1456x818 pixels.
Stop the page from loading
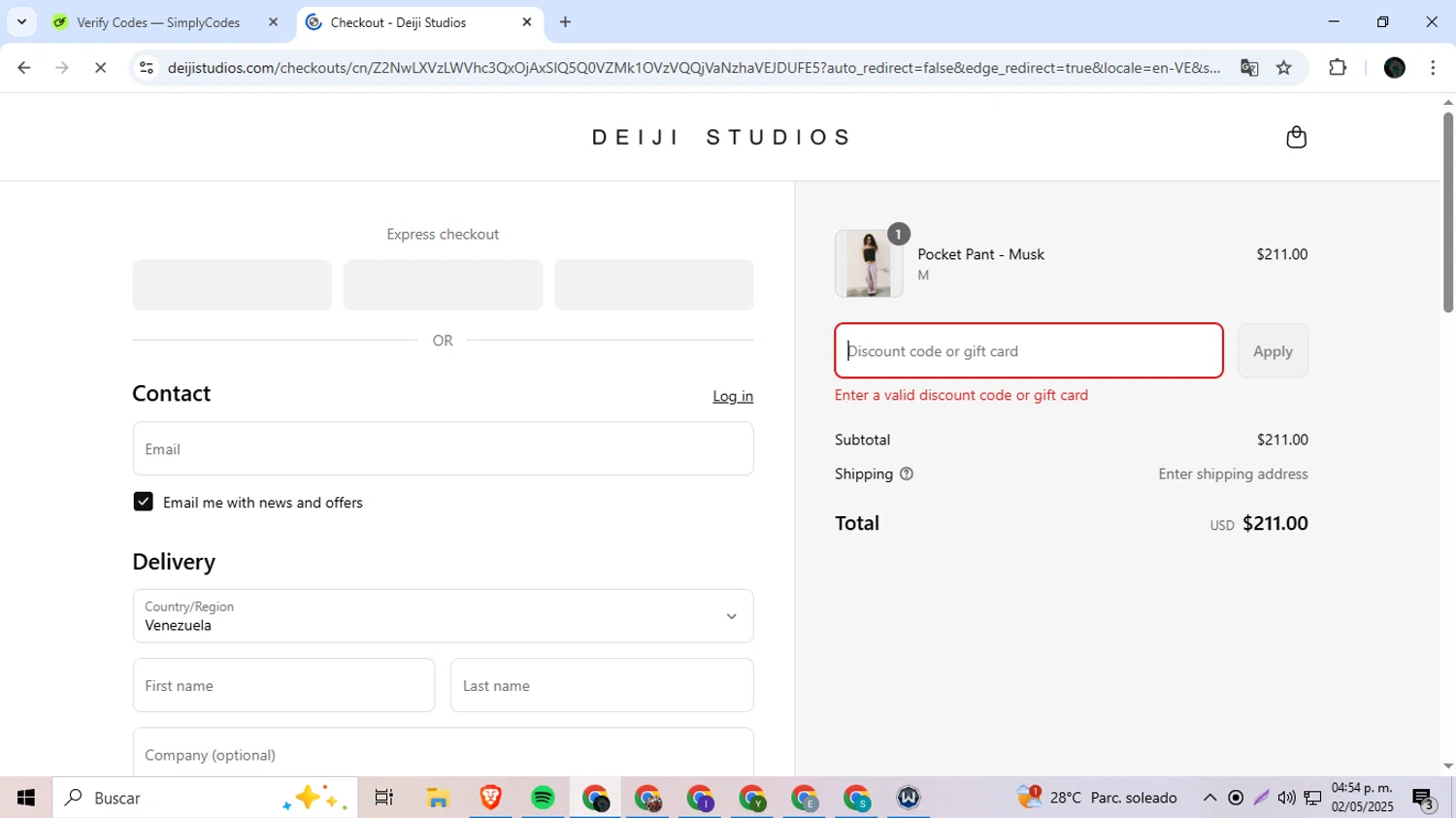(x=100, y=67)
